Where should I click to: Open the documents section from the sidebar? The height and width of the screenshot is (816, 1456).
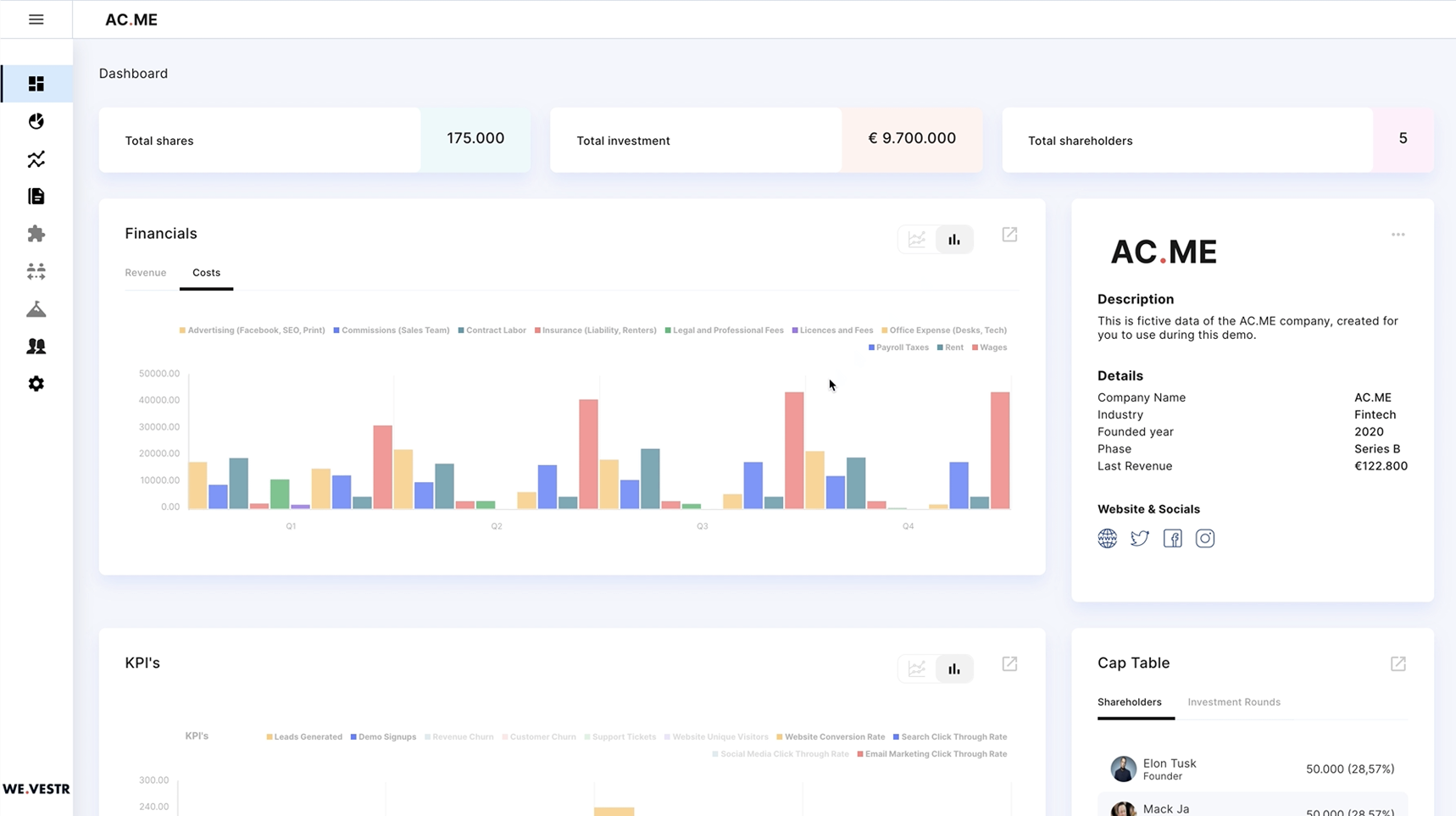click(36, 196)
